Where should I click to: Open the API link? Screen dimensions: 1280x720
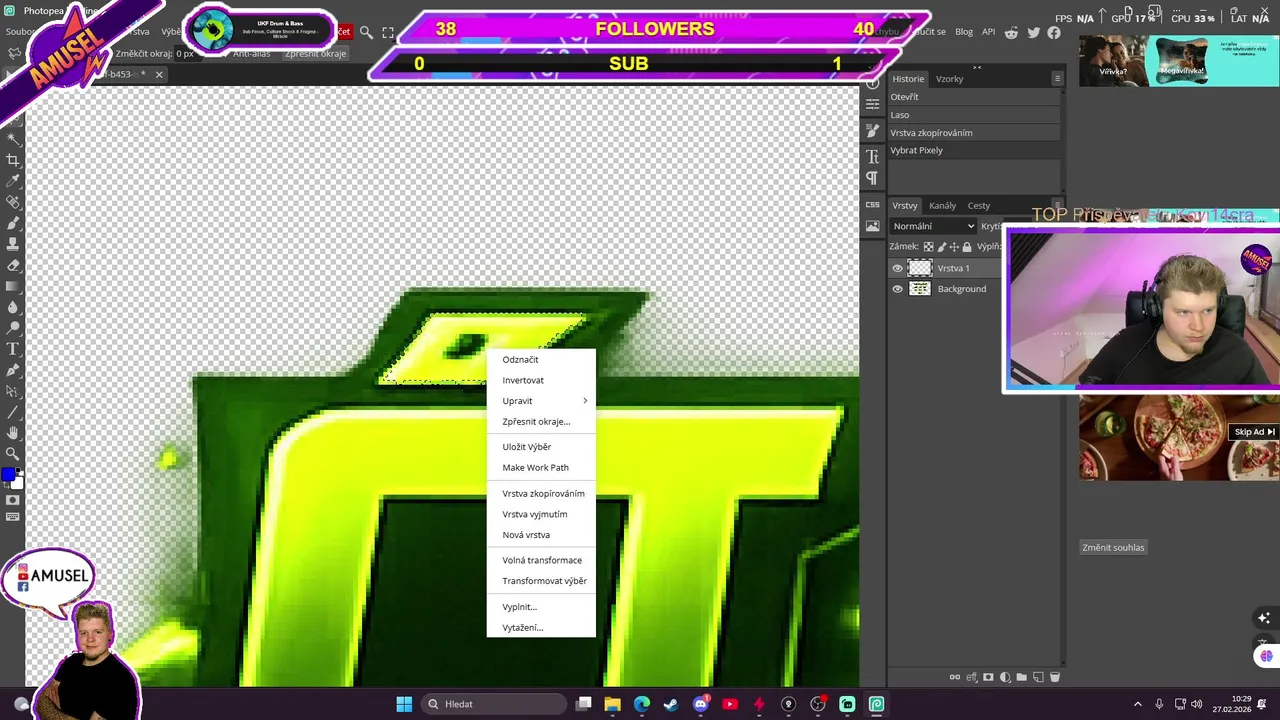pos(988,32)
